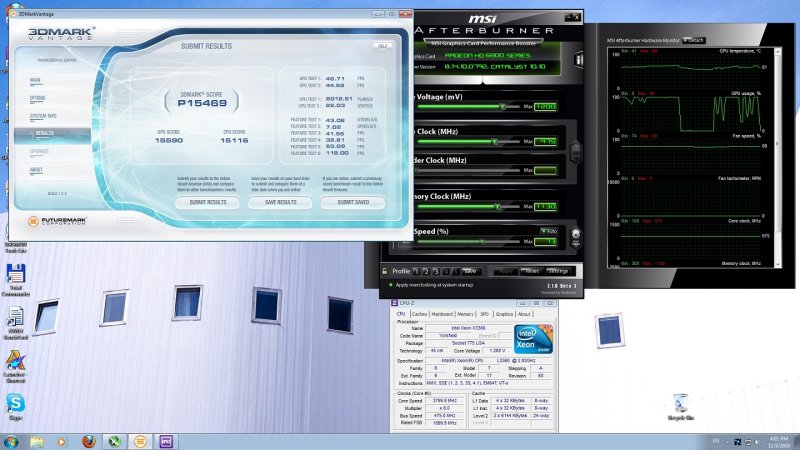Select Afterburner profile slot 1
This screenshot has height=450, width=800.
pos(416,271)
